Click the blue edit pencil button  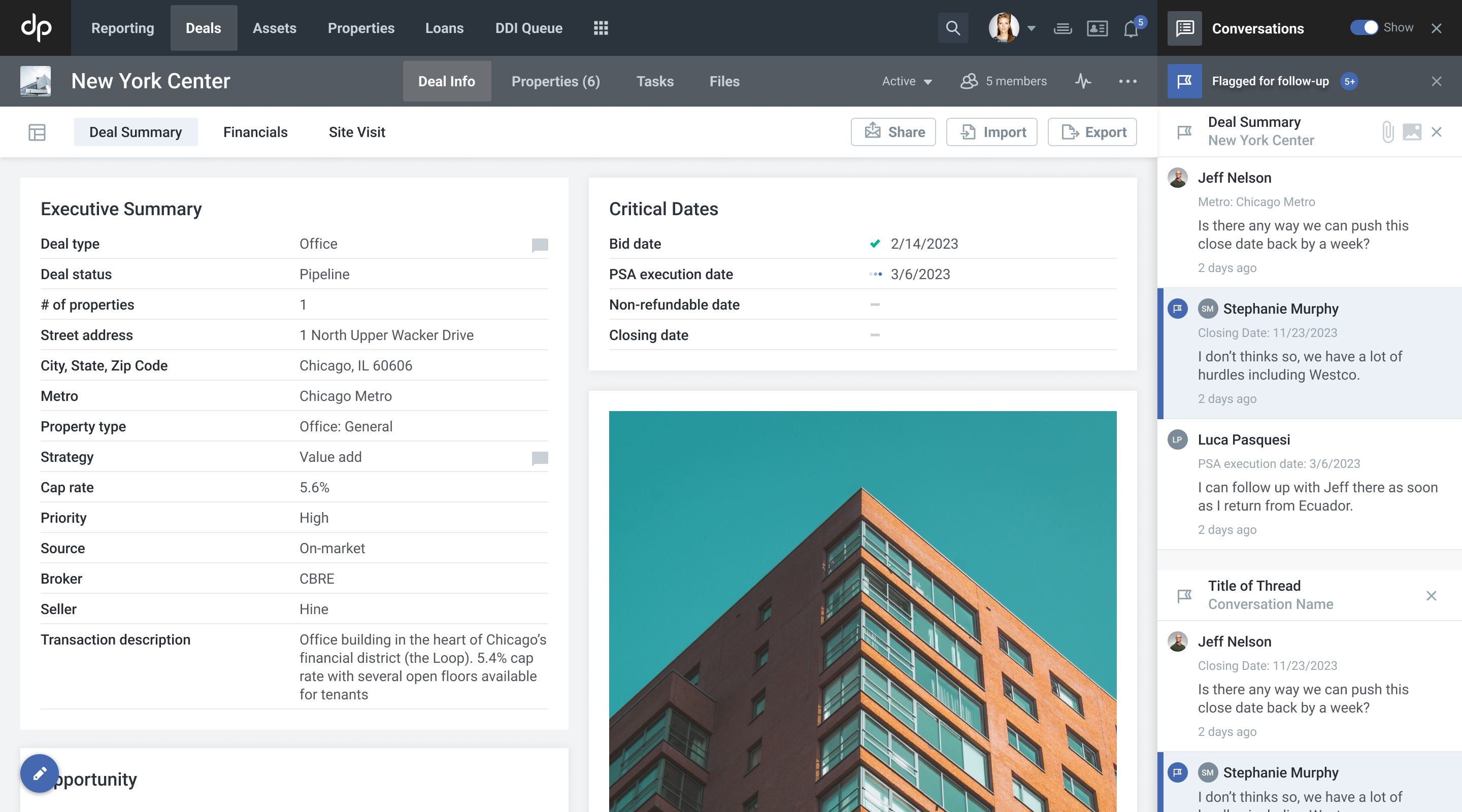pos(39,773)
